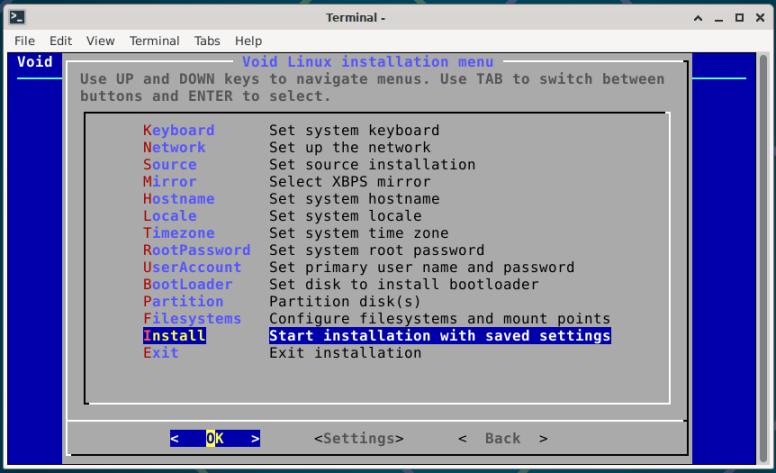The image size is (776, 473).
Task: Click 'Partition disk(s)' description
Action: [345, 301]
